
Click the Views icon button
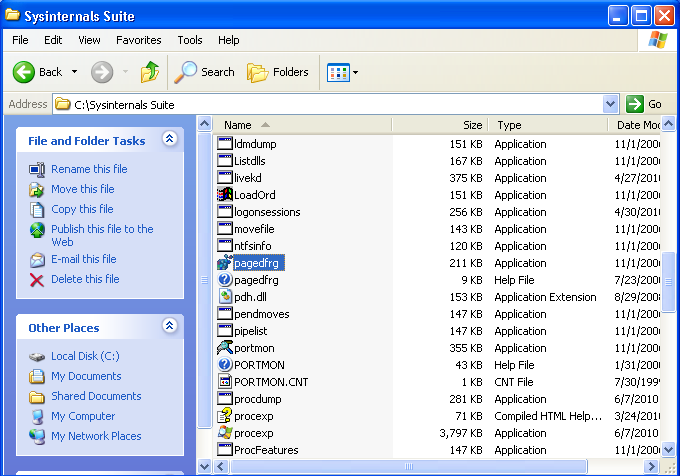point(338,72)
